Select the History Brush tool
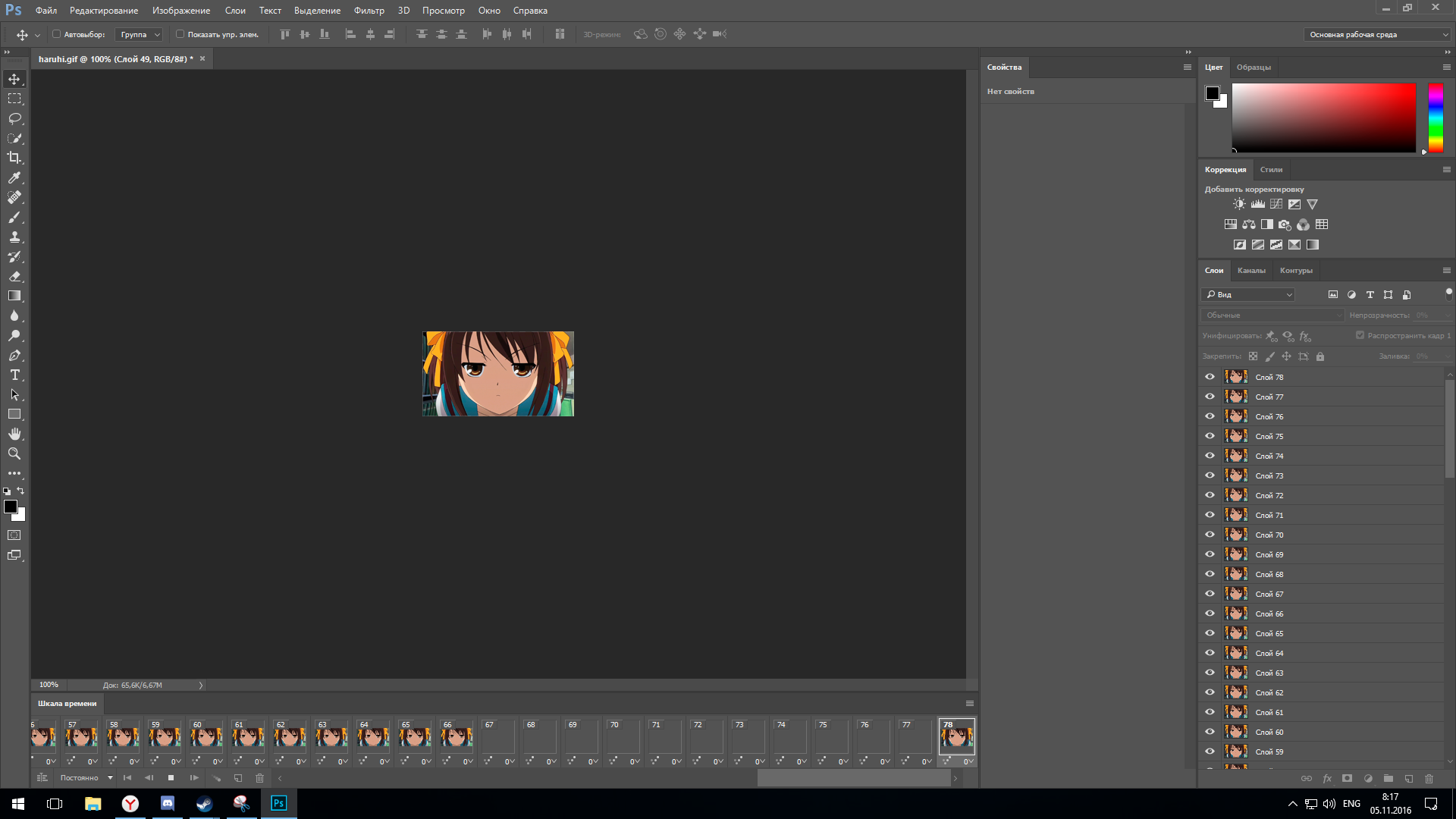 pyautogui.click(x=14, y=256)
